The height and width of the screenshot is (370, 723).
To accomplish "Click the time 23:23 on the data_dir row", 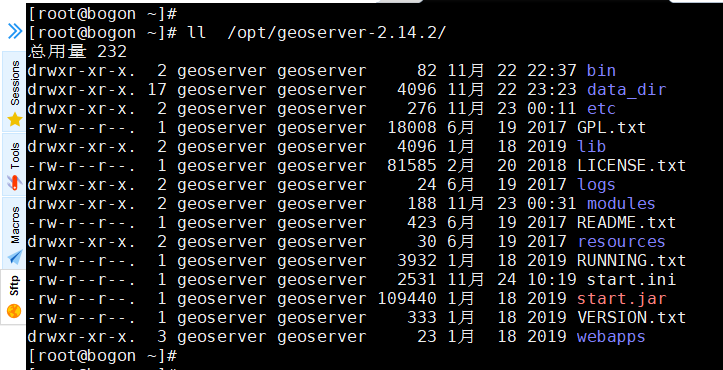I will (x=551, y=89).
